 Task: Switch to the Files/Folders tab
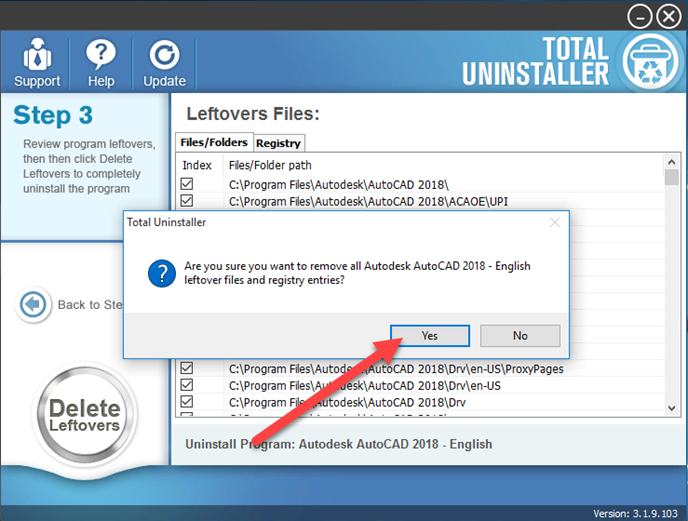coord(214,143)
